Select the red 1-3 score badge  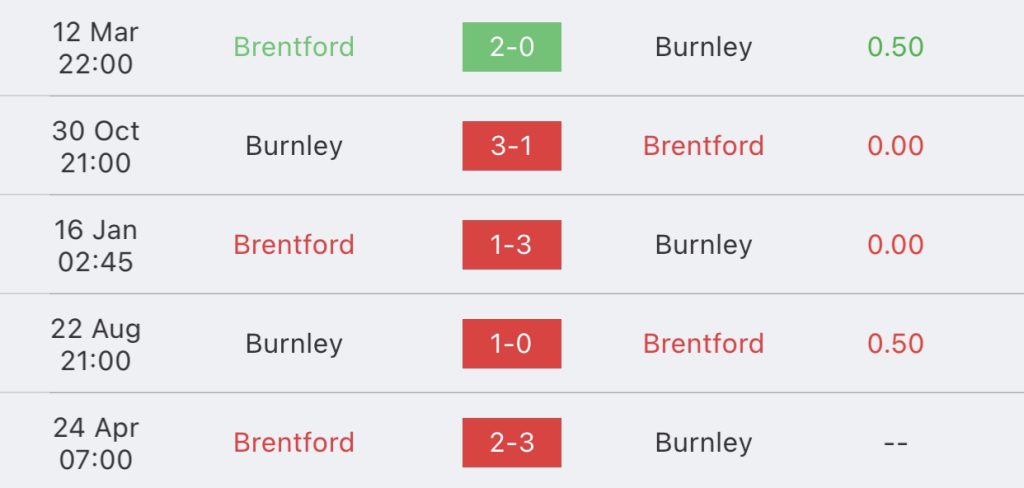tap(511, 244)
